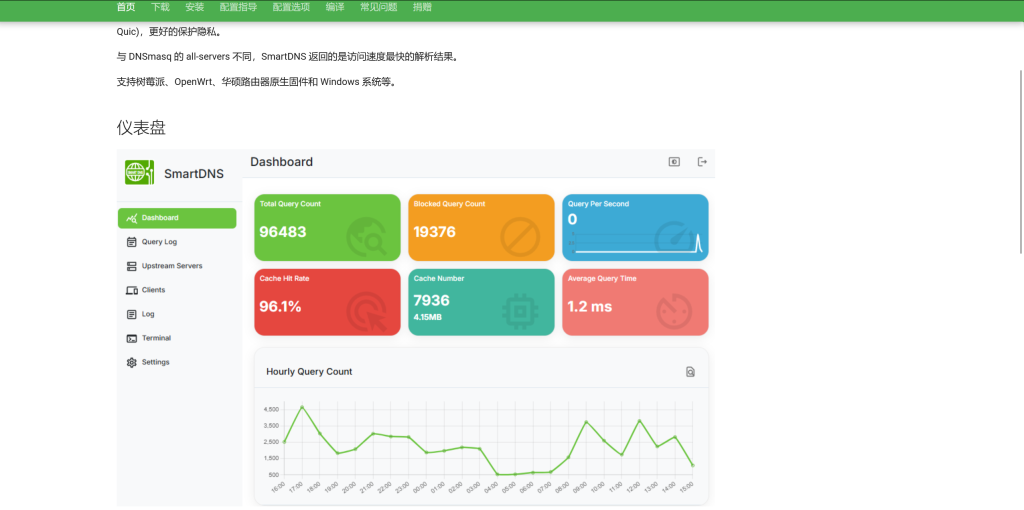
Task: Click the Dashboard chart icon in sidebar
Action: [x=131, y=218]
